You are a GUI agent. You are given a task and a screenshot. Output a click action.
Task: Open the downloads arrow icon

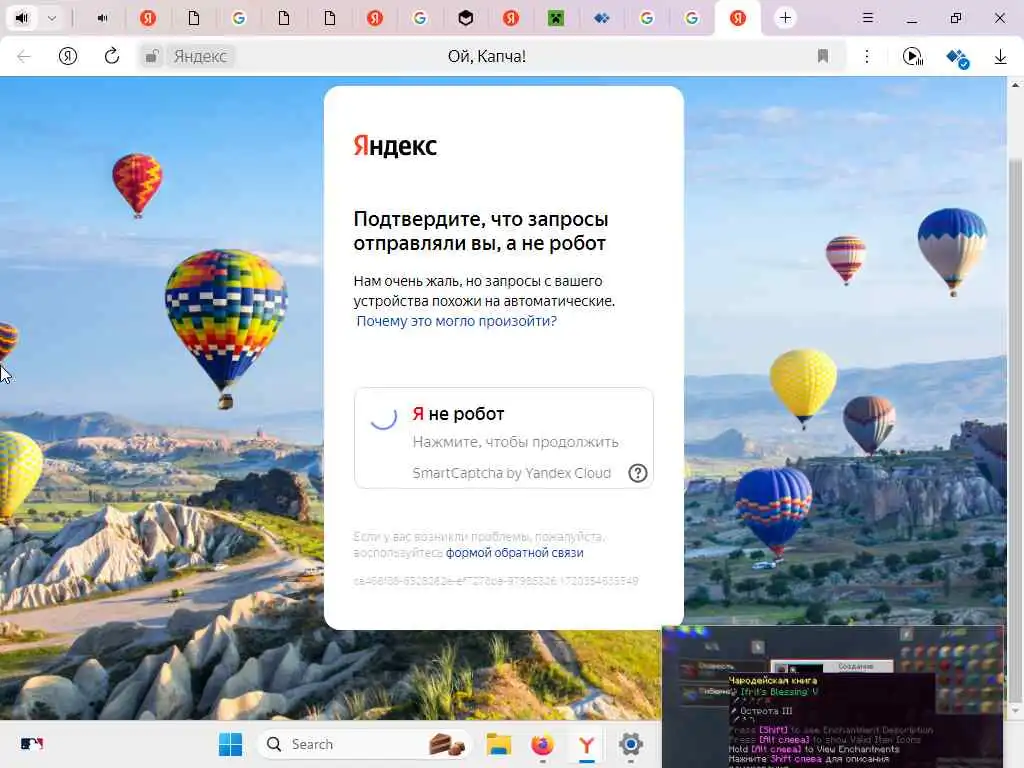[1000, 57]
